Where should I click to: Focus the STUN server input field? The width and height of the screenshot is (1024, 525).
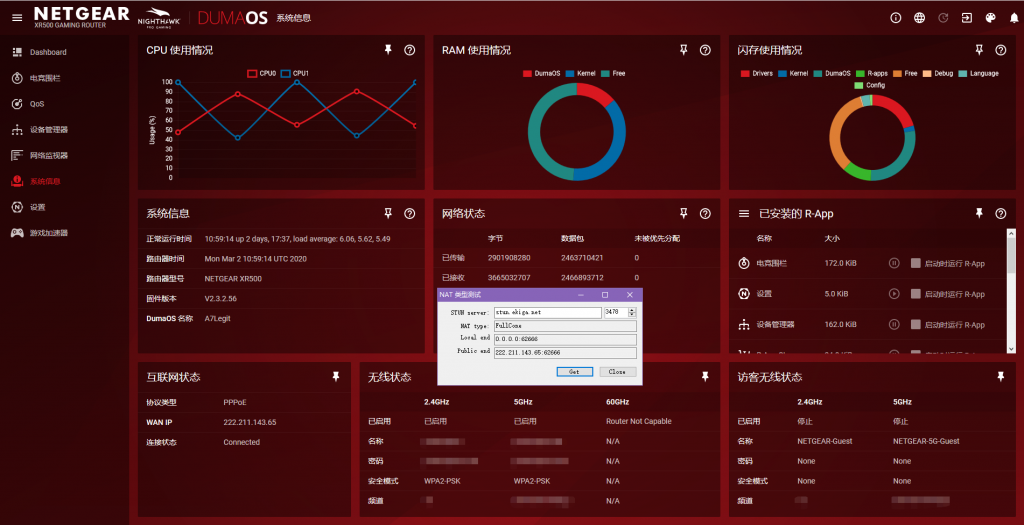pos(547,313)
